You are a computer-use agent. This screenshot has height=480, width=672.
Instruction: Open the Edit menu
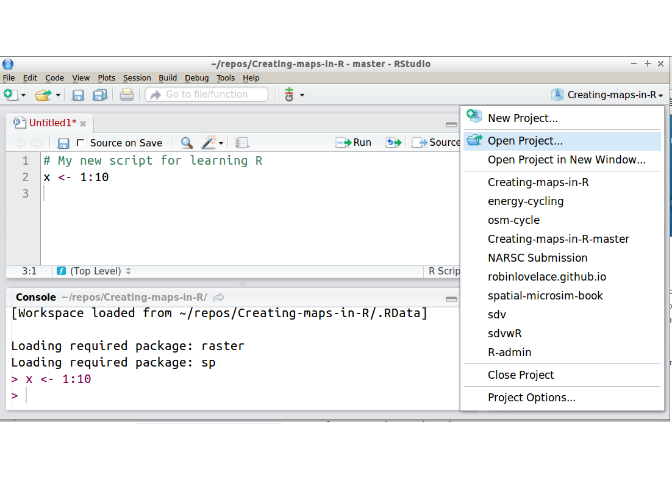click(x=30, y=78)
